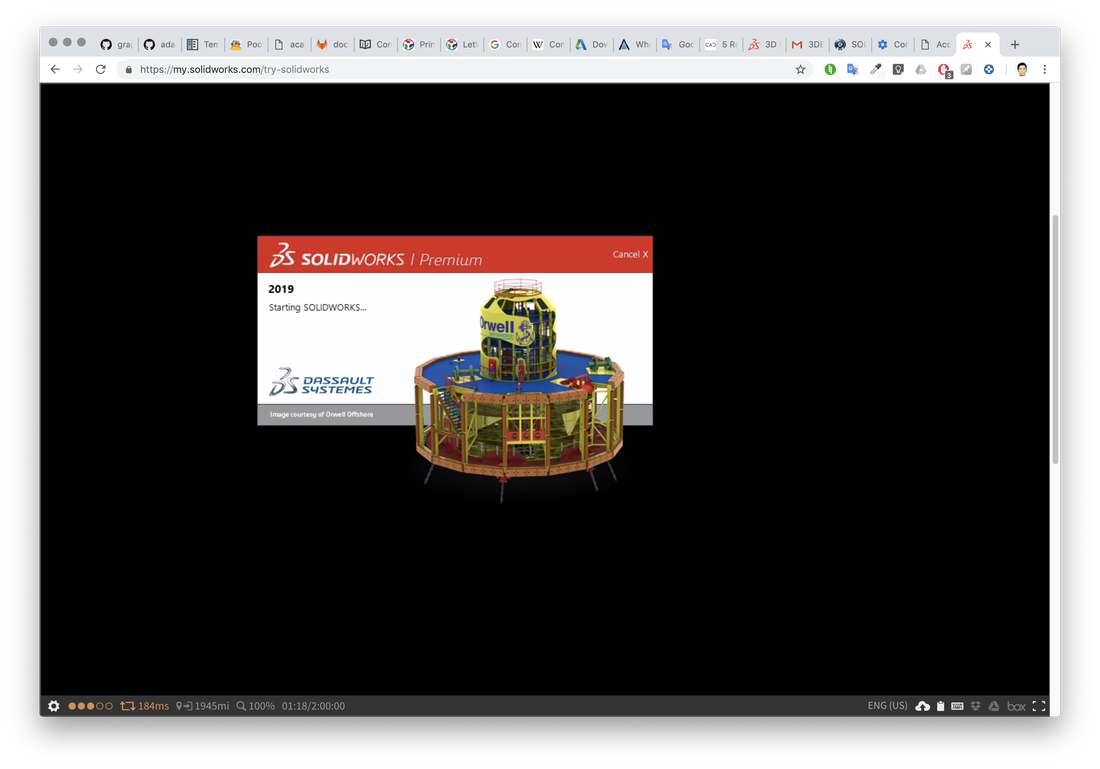Close the active SolidWorks tab
The width and height of the screenshot is (1100, 769).
point(988,44)
